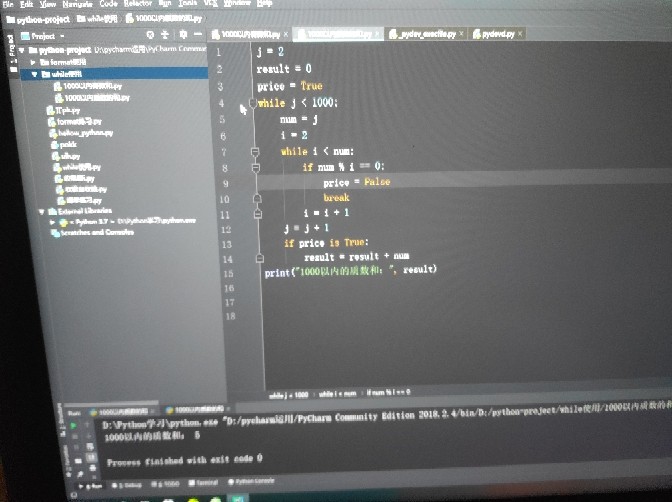Open the File menu
The width and height of the screenshot is (672, 502).
click(8, 4)
